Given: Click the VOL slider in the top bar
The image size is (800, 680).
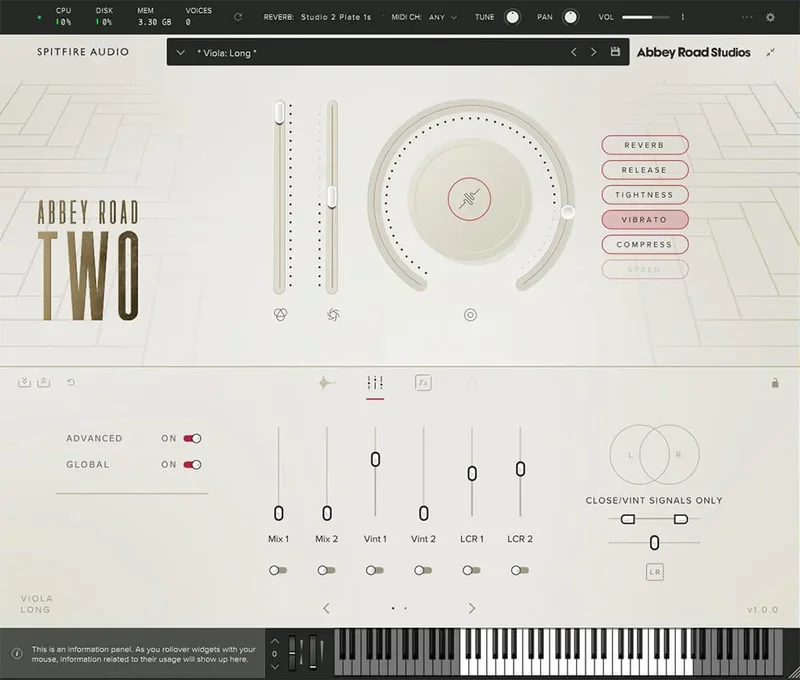Looking at the screenshot, I should point(645,17).
